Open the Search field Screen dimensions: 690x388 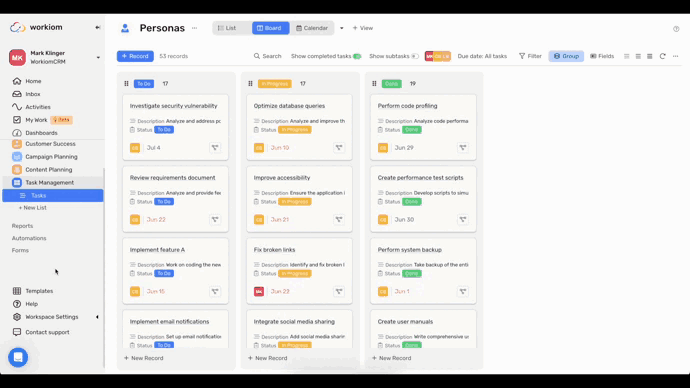click(268, 56)
